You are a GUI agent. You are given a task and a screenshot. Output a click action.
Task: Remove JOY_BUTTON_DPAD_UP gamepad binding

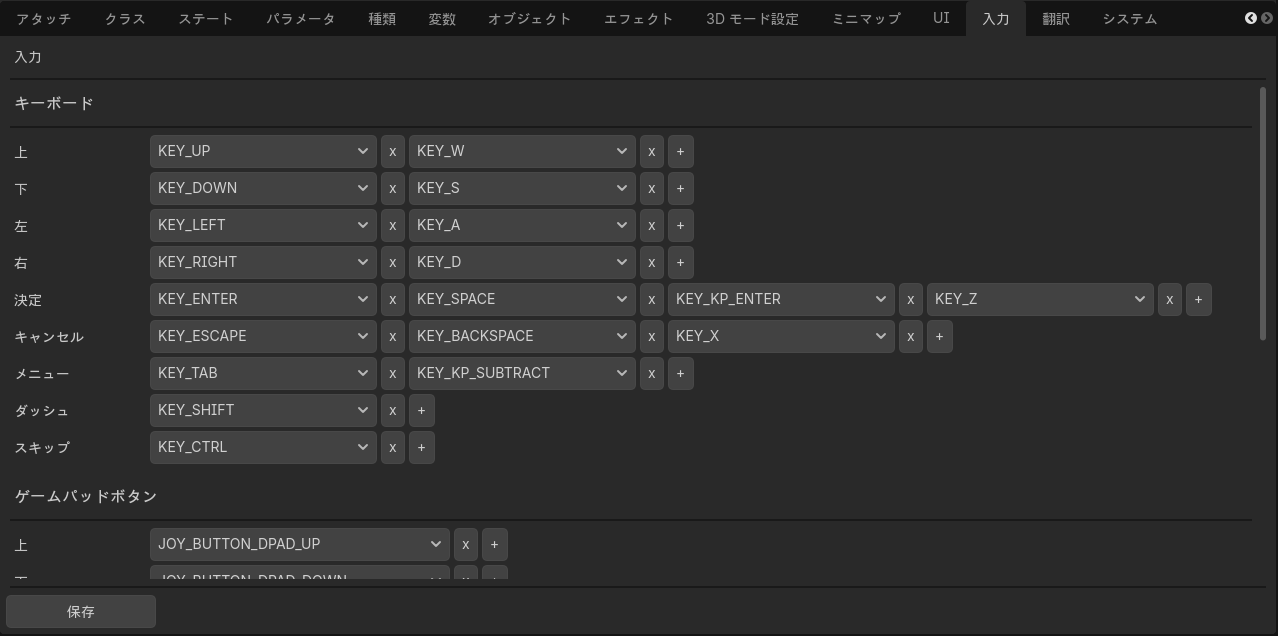click(466, 544)
